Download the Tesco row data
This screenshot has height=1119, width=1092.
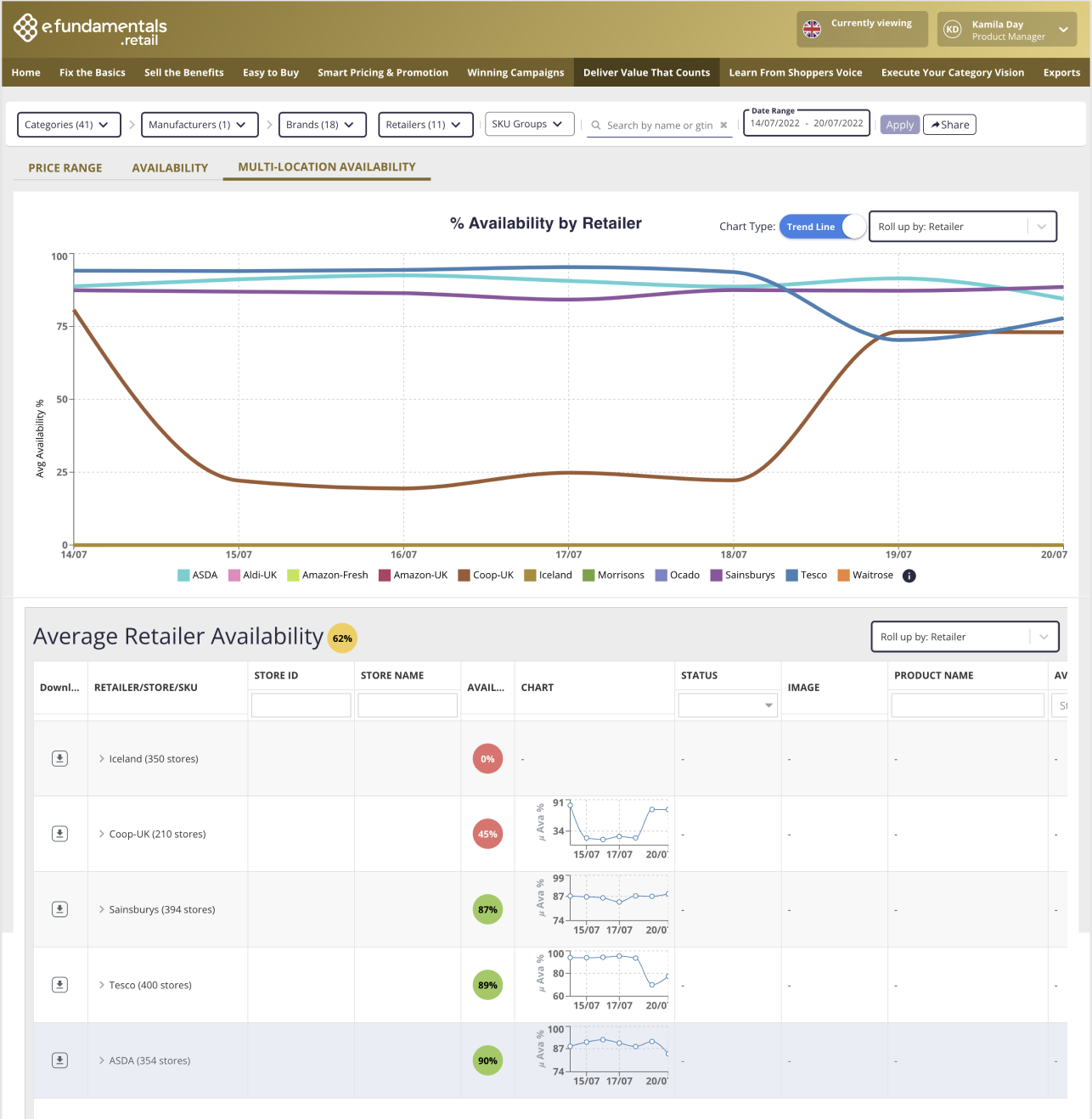pos(59,985)
